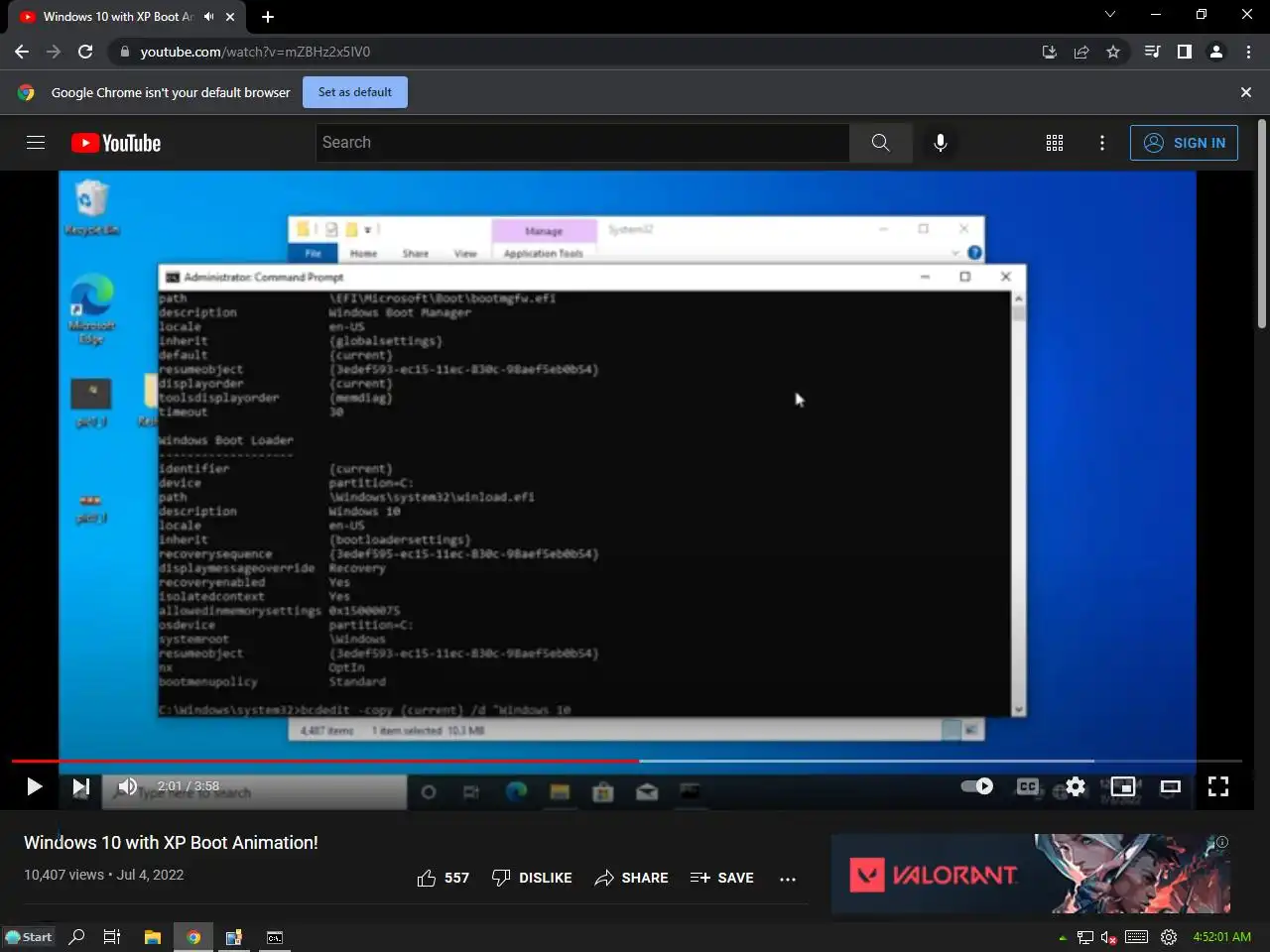
Task: Open the tab search chevron
Action: [1110, 15]
